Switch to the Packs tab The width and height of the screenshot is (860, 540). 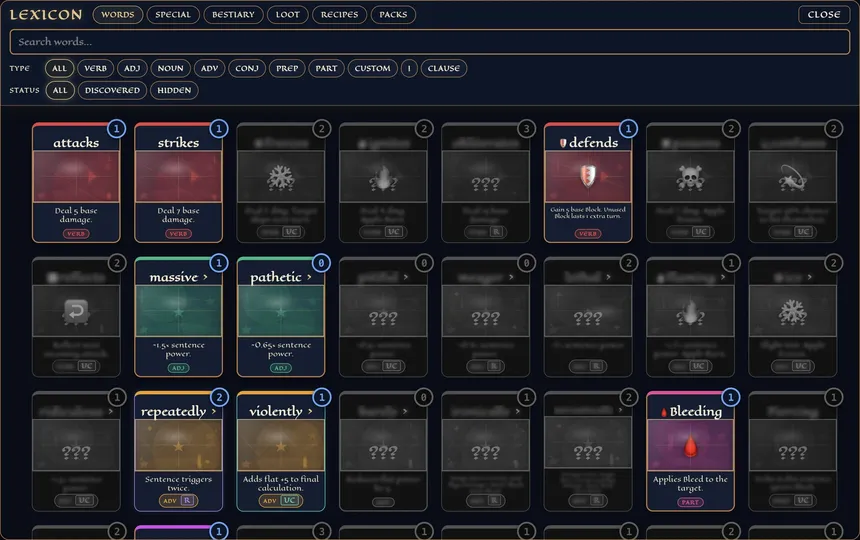(393, 15)
